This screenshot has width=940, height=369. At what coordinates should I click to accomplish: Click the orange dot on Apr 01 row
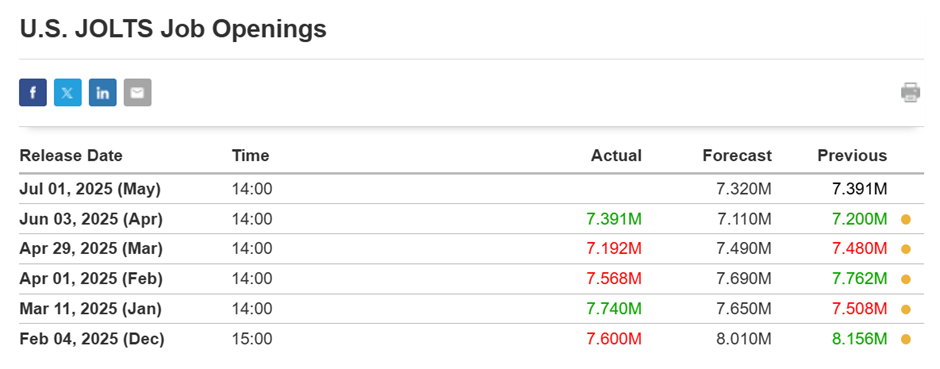click(x=906, y=280)
